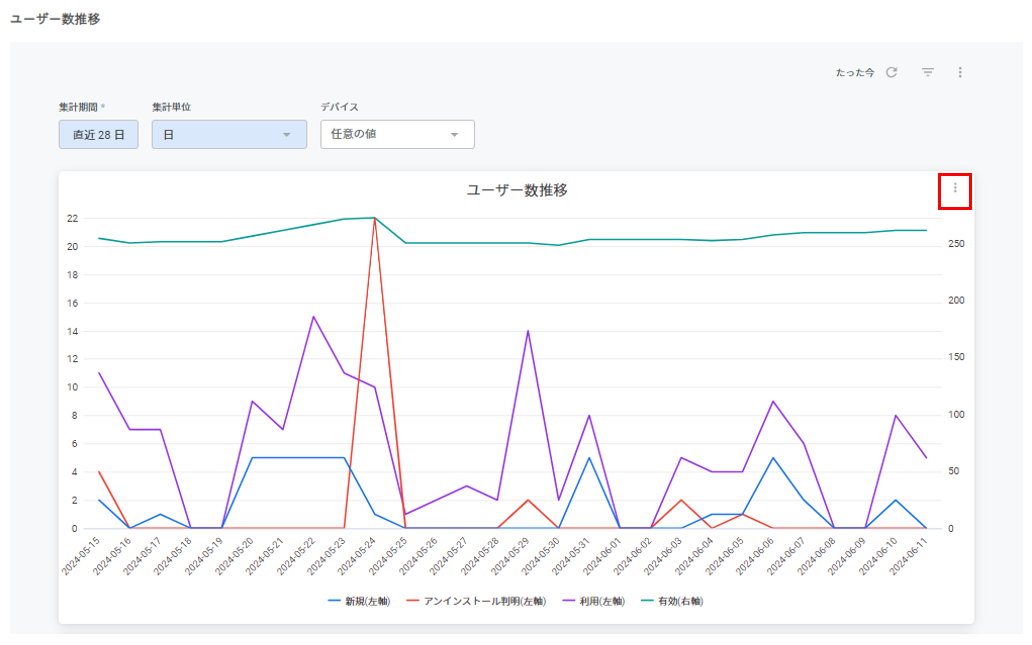Click the 150 right axis value
Viewport: 1032px width, 645px height.
956,357
